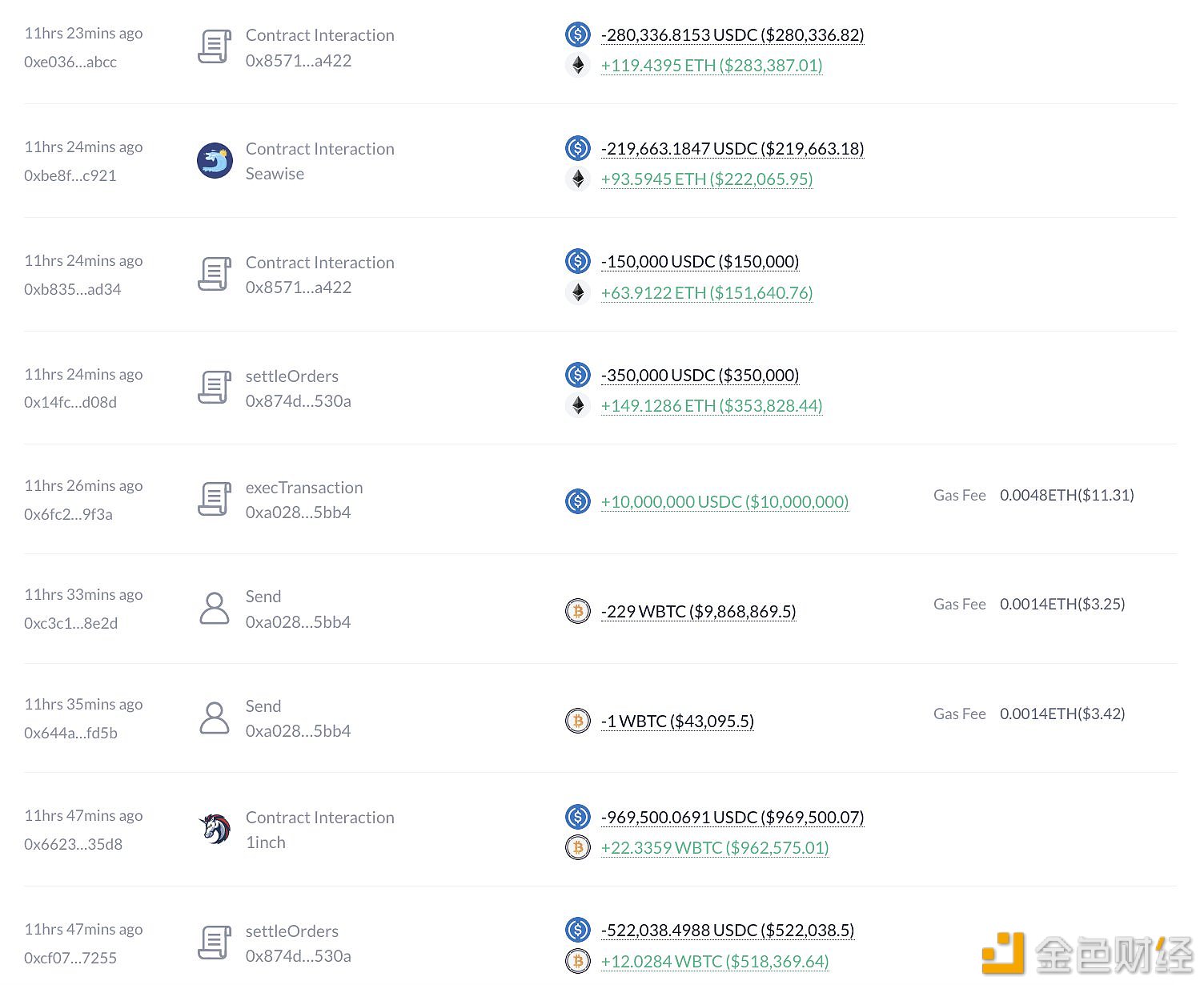Click the 11hrs 26mins ago timestamp
This screenshot has height=985, width=1204.
83,486
